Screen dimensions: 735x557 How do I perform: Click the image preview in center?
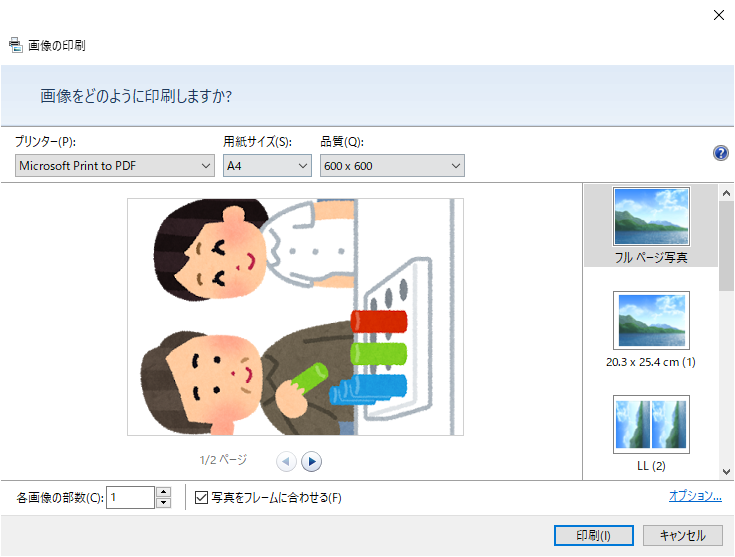295,317
